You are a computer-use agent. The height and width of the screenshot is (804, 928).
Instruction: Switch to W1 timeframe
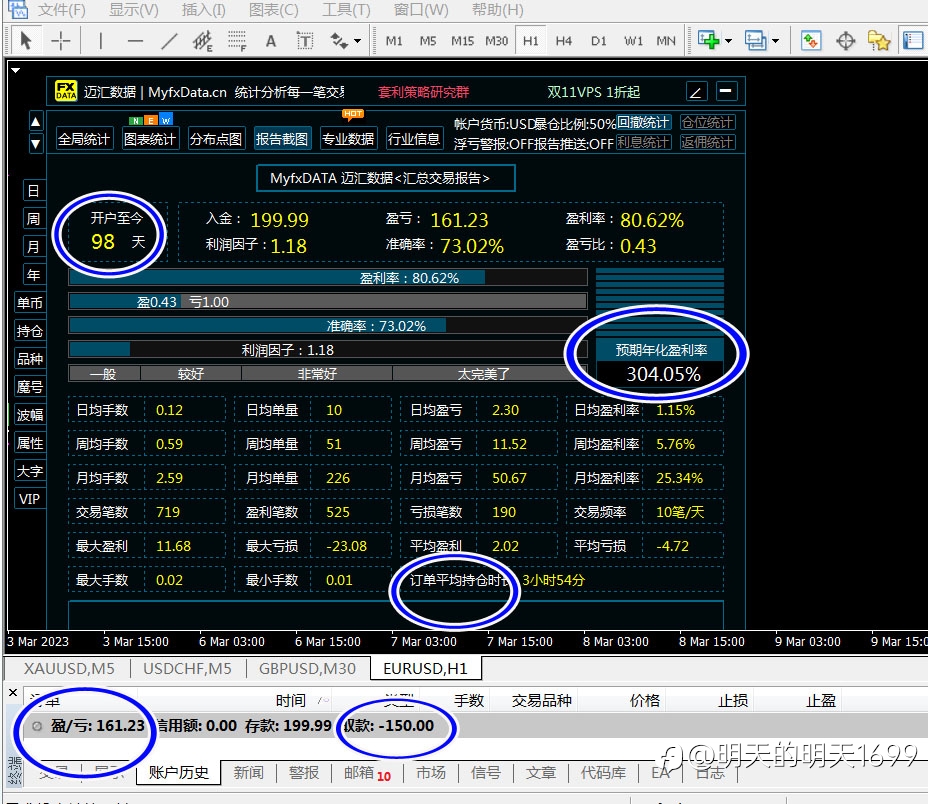pos(633,41)
